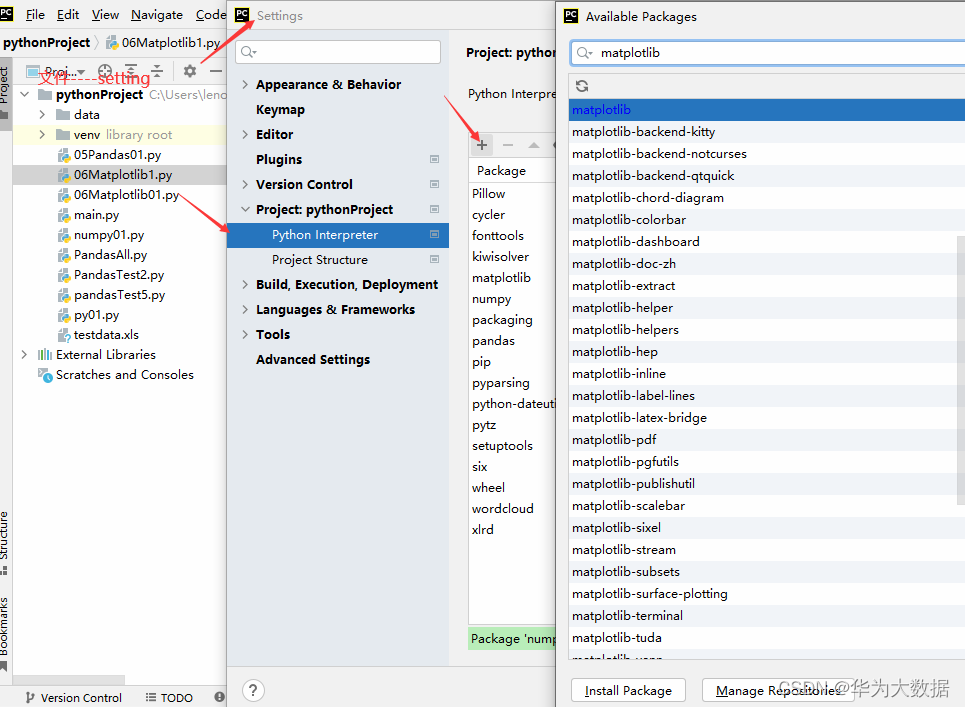Hide the Project tool window with minus icon
This screenshot has width=965, height=707.
(215, 71)
